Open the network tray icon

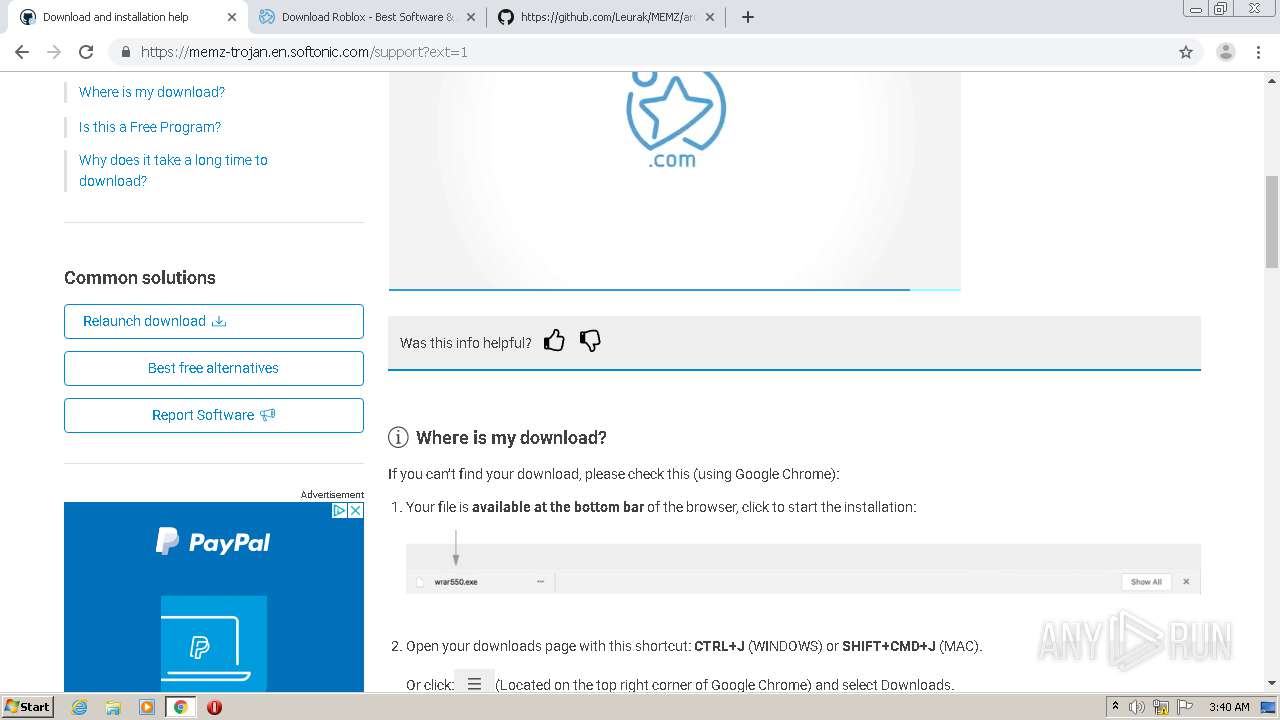1161,707
